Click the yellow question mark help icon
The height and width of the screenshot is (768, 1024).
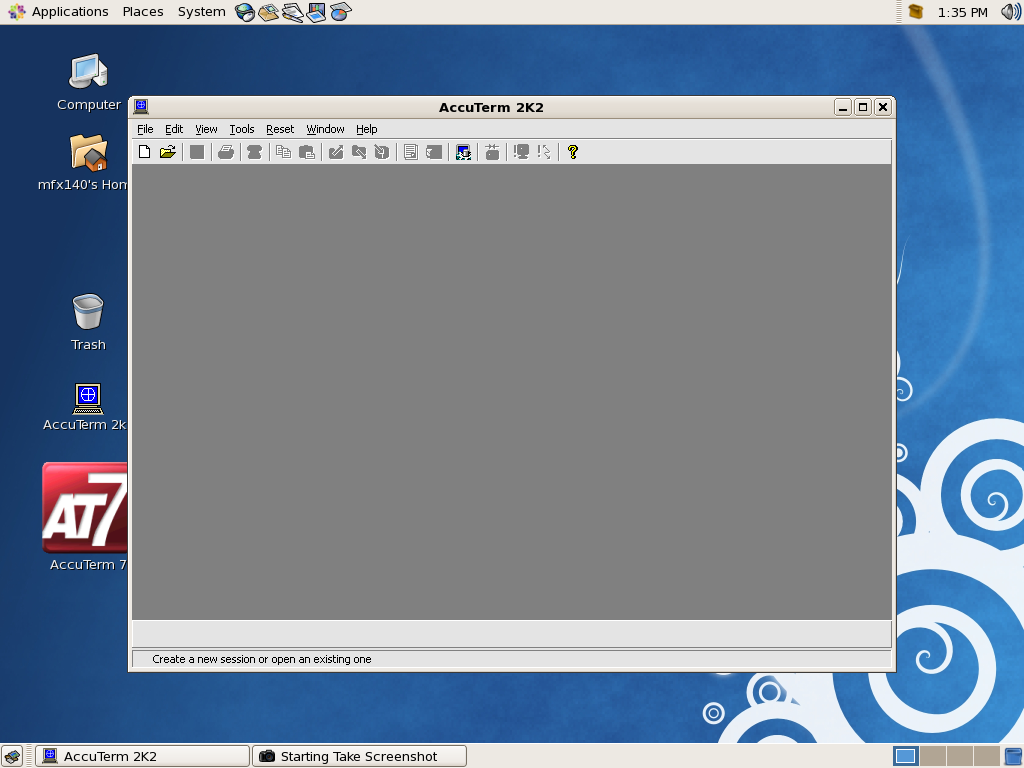point(573,152)
